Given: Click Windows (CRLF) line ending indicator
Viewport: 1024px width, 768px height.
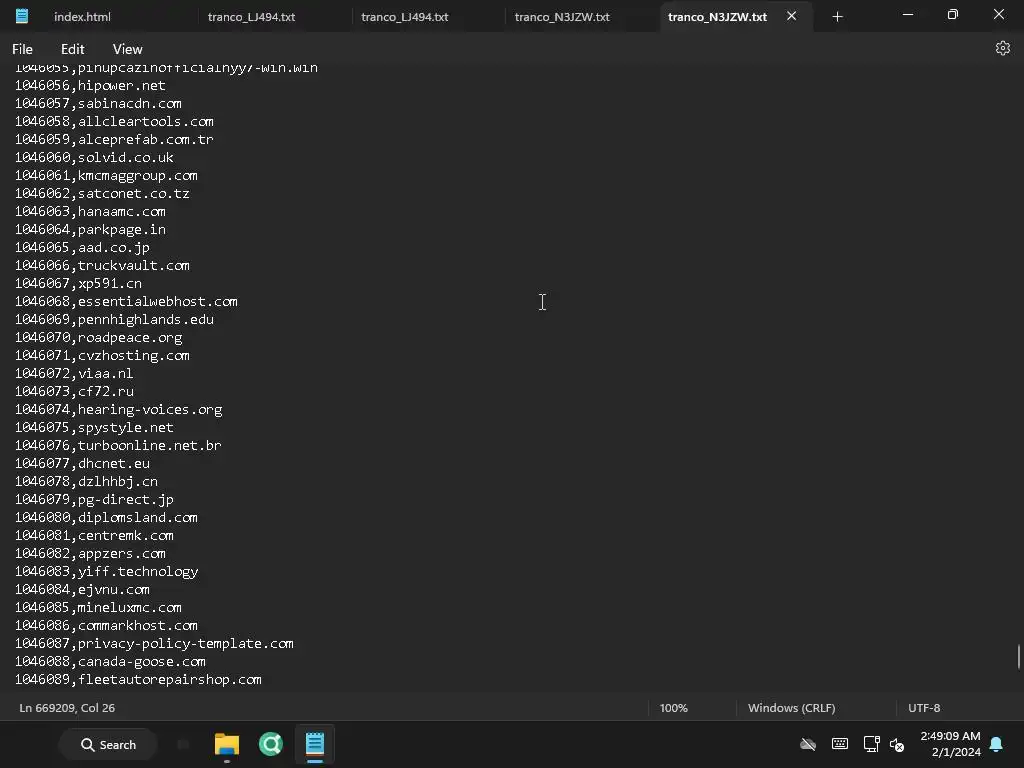Looking at the screenshot, I should coord(792,708).
